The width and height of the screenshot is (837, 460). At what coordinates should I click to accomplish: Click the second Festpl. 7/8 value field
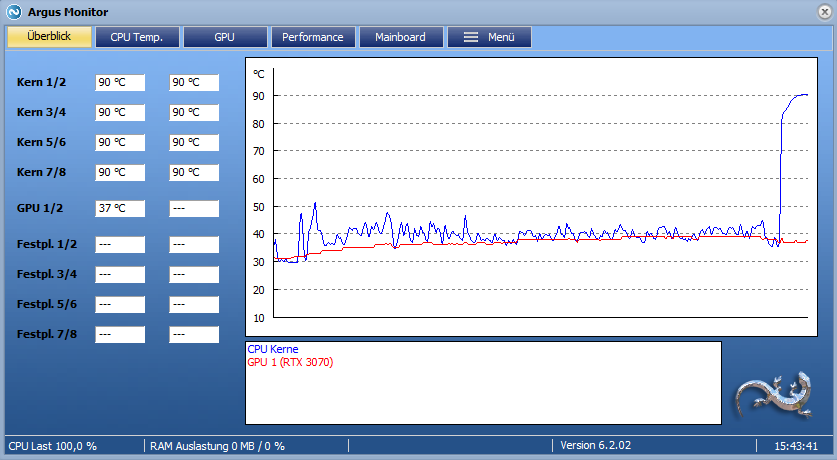tap(194, 334)
